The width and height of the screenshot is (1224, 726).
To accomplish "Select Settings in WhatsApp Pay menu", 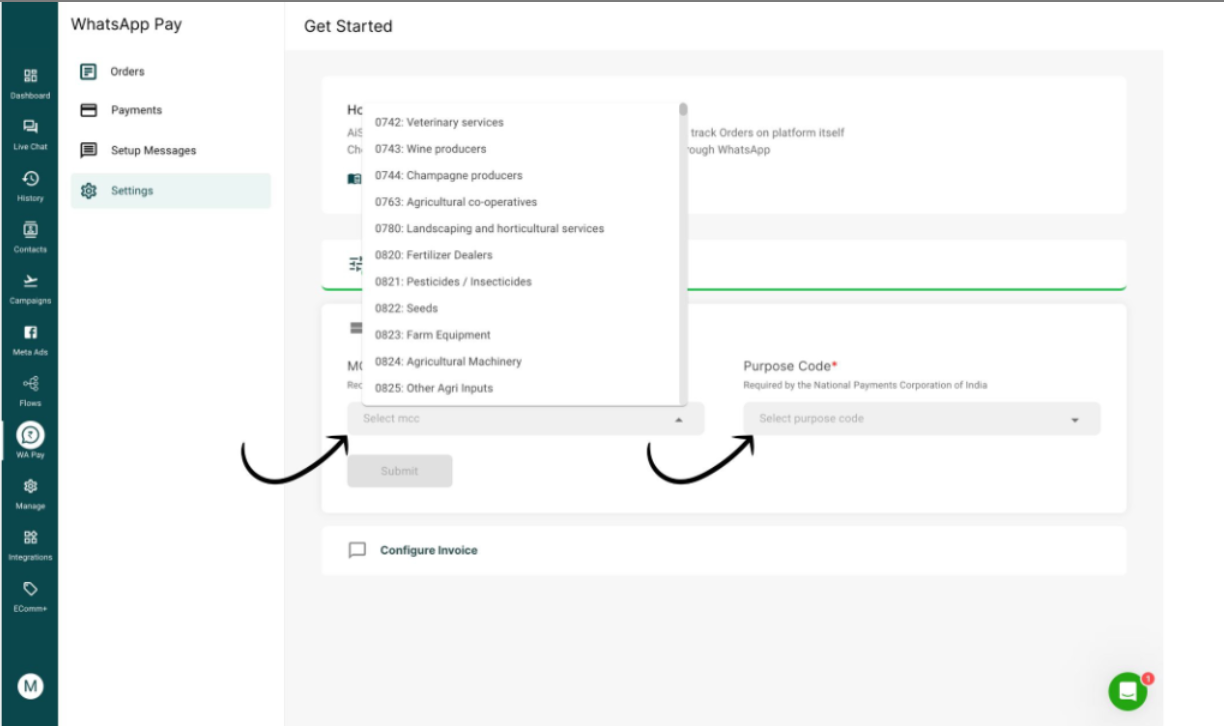I will pos(170,190).
